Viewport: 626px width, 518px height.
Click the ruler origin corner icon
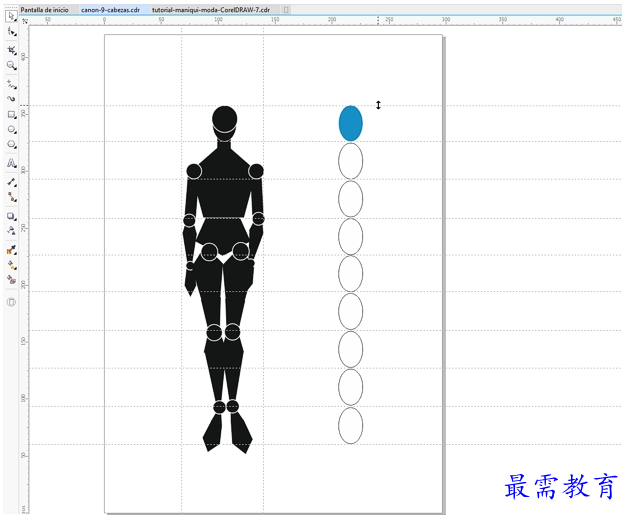tap(25, 21)
